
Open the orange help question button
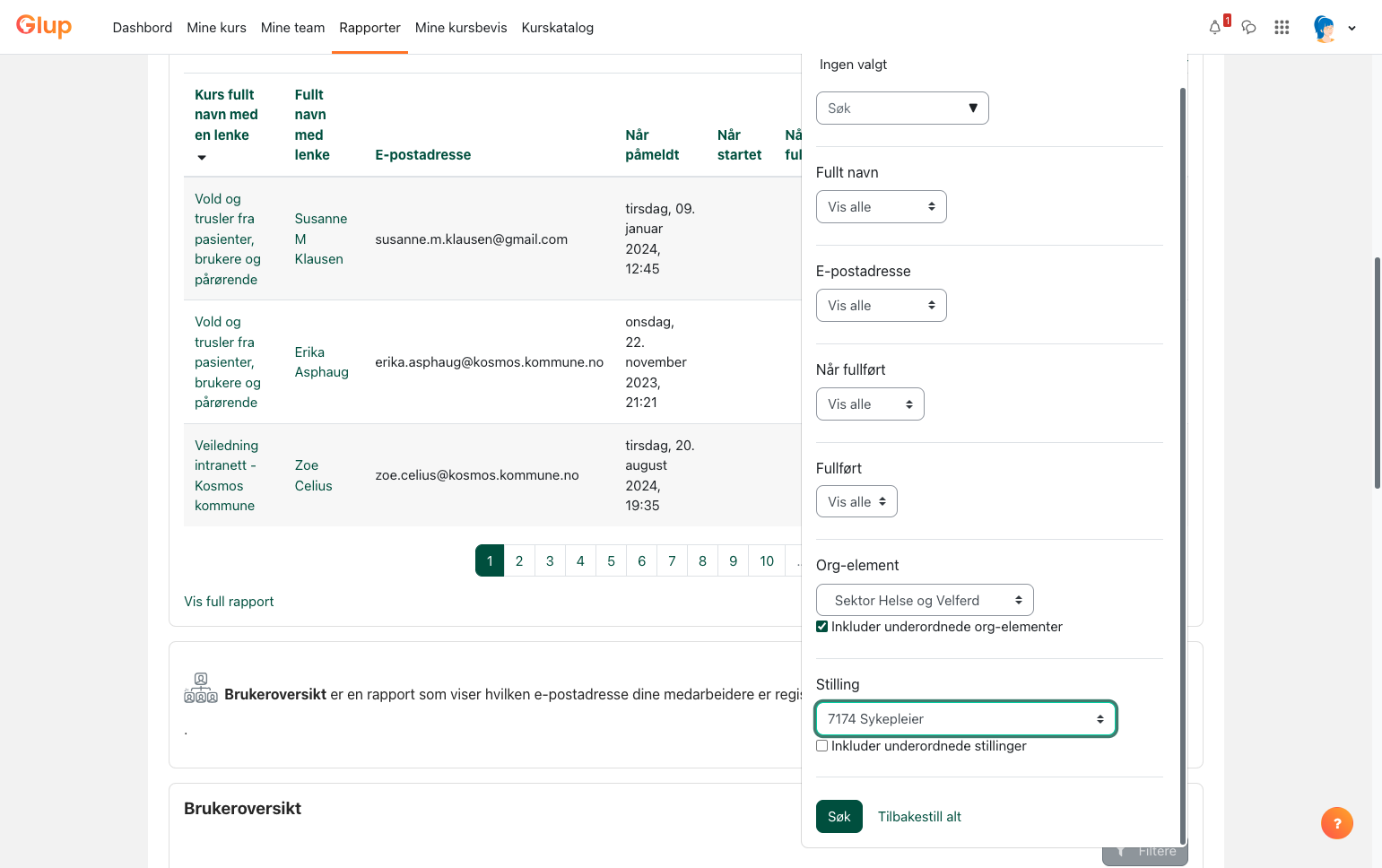(1336, 823)
